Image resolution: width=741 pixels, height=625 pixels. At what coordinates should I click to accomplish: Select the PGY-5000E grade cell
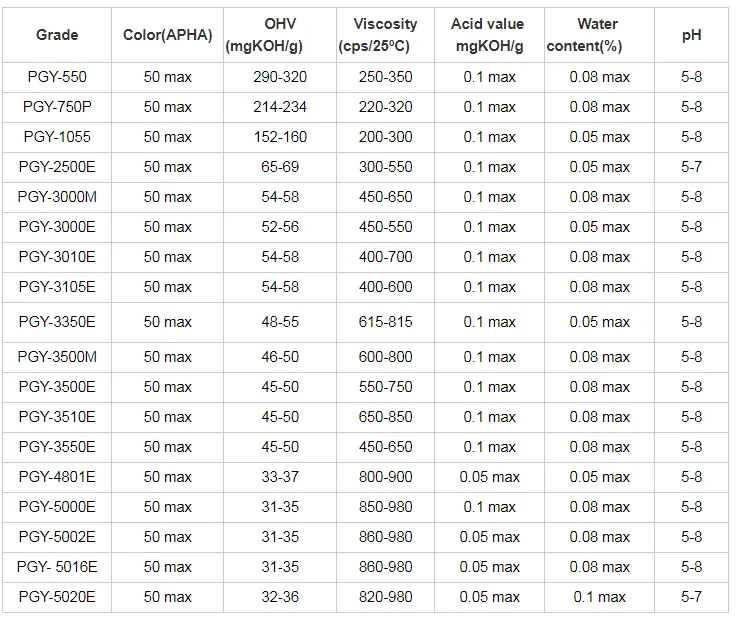(x=57, y=507)
